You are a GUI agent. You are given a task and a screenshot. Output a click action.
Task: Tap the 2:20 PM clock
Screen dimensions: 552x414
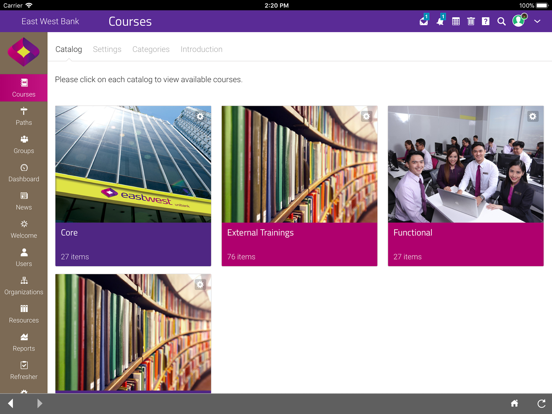[276, 5]
